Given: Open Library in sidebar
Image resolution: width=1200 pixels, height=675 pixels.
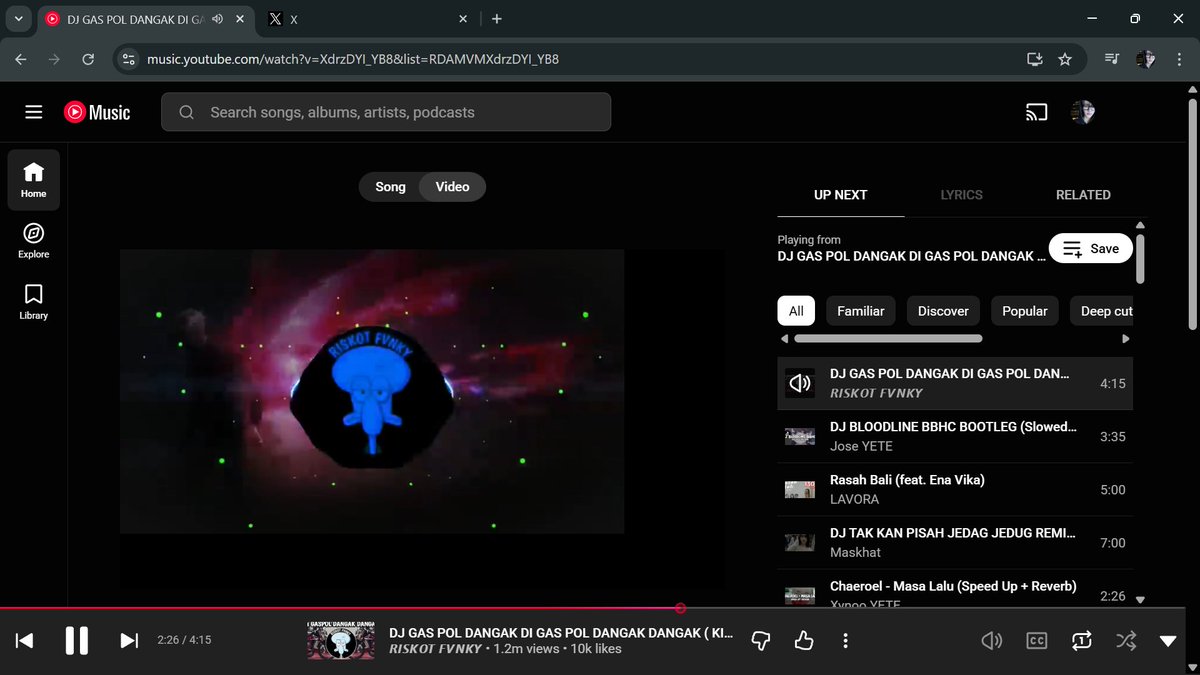Looking at the screenshot, I should (x=33, y=301).
